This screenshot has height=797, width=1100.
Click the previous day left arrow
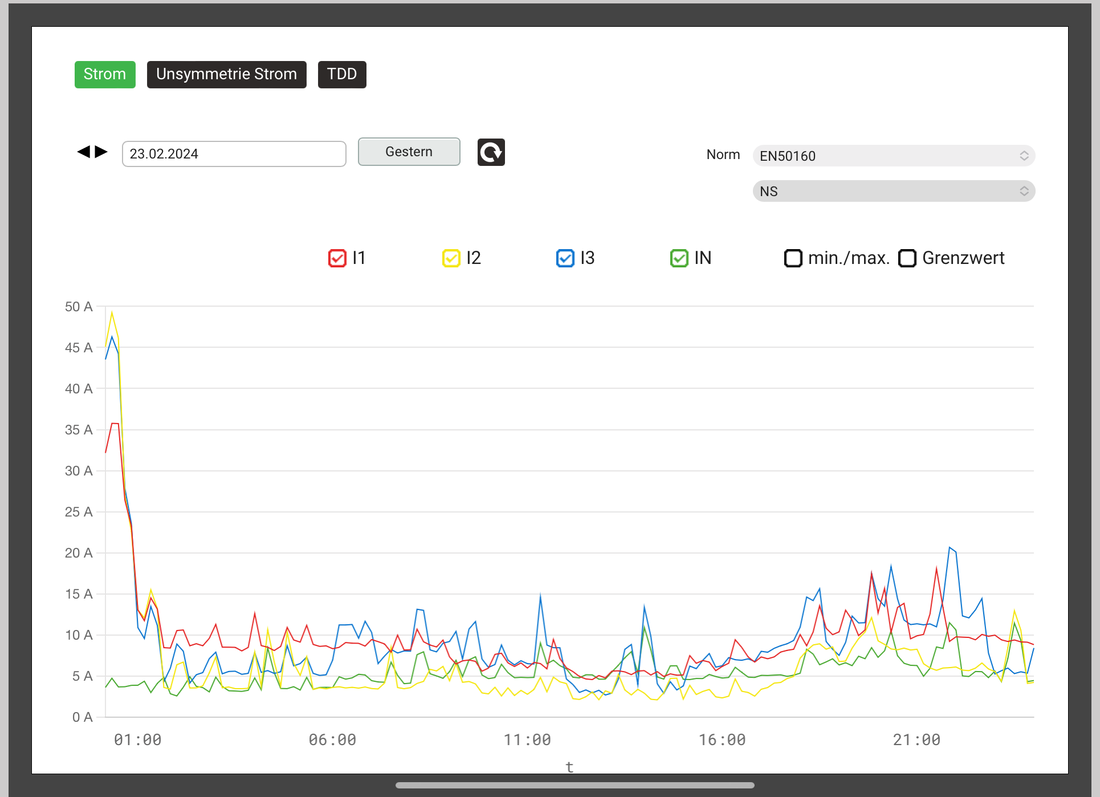click(84, 152)
